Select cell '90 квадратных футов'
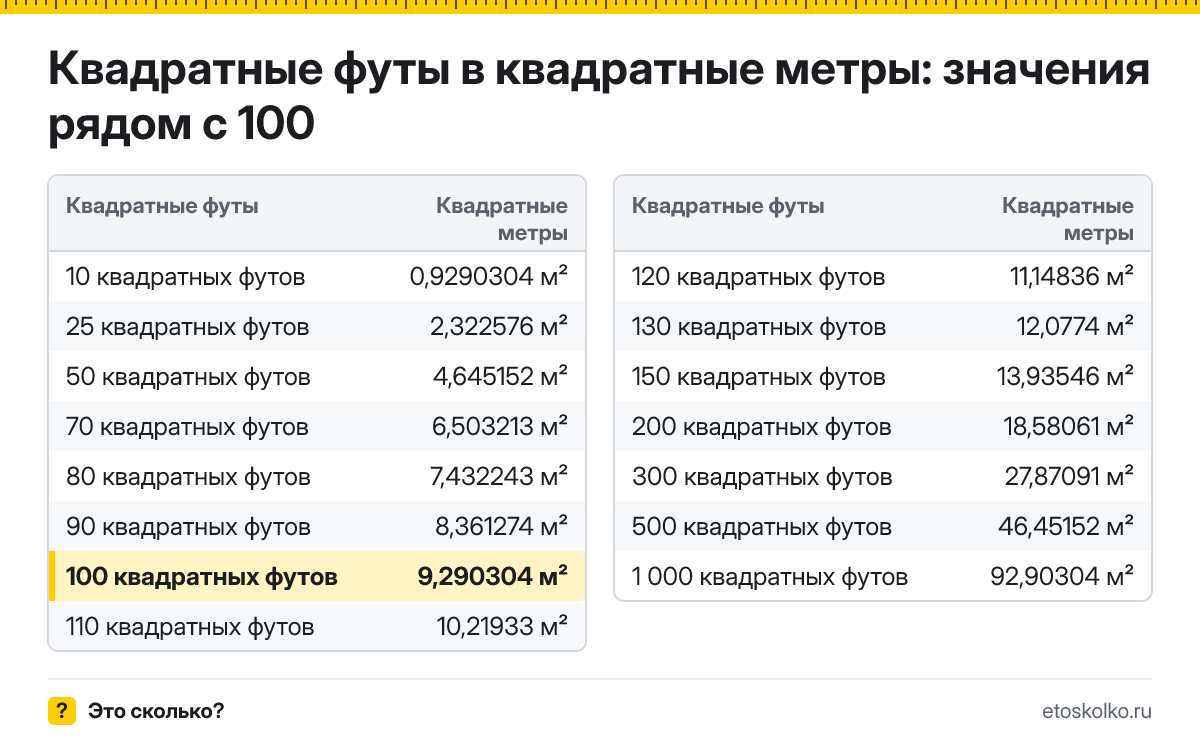This screenshot has height=743, width=1200. pyautogui.click(x=188, y=527)
